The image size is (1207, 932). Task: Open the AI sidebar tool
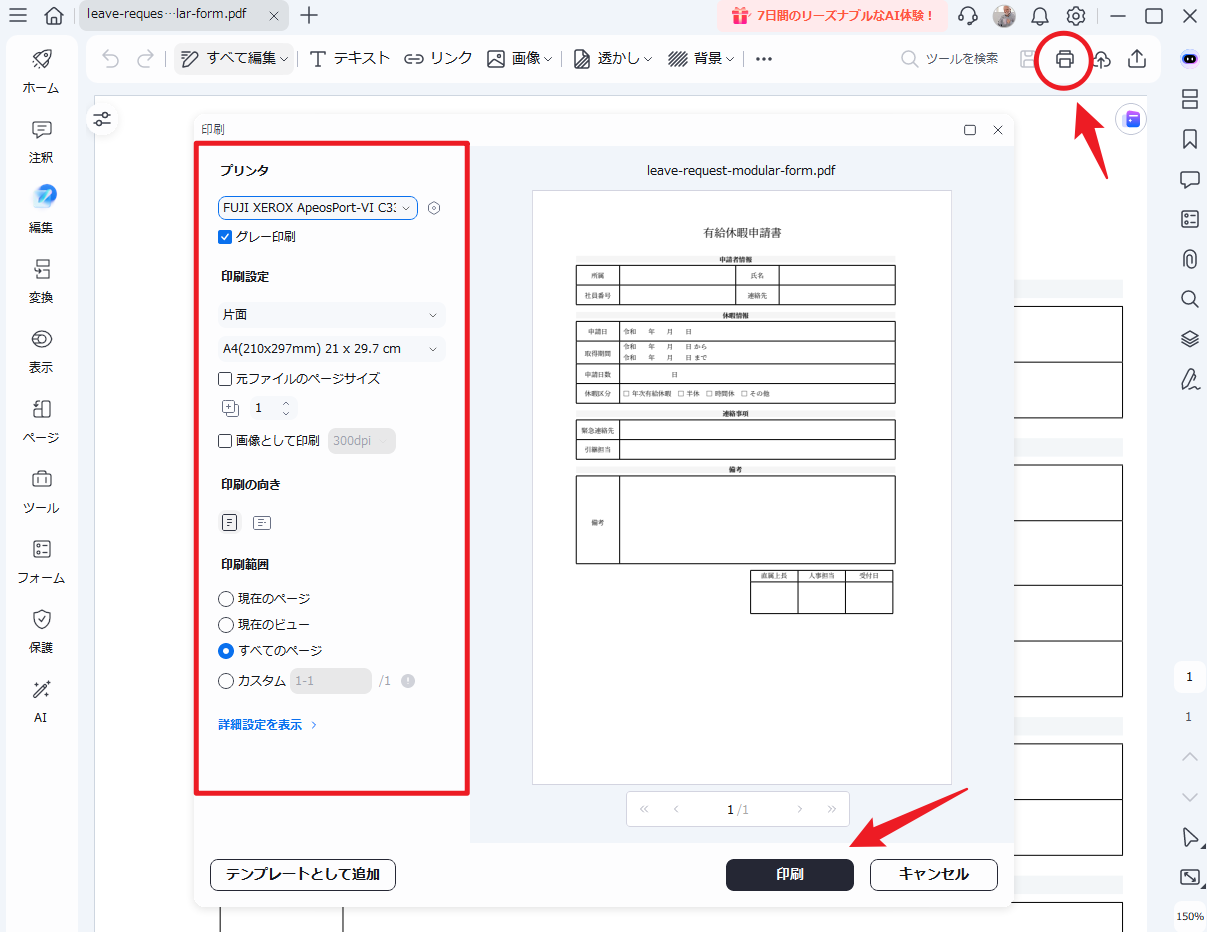pyautogui.click(x=41, y=701)
